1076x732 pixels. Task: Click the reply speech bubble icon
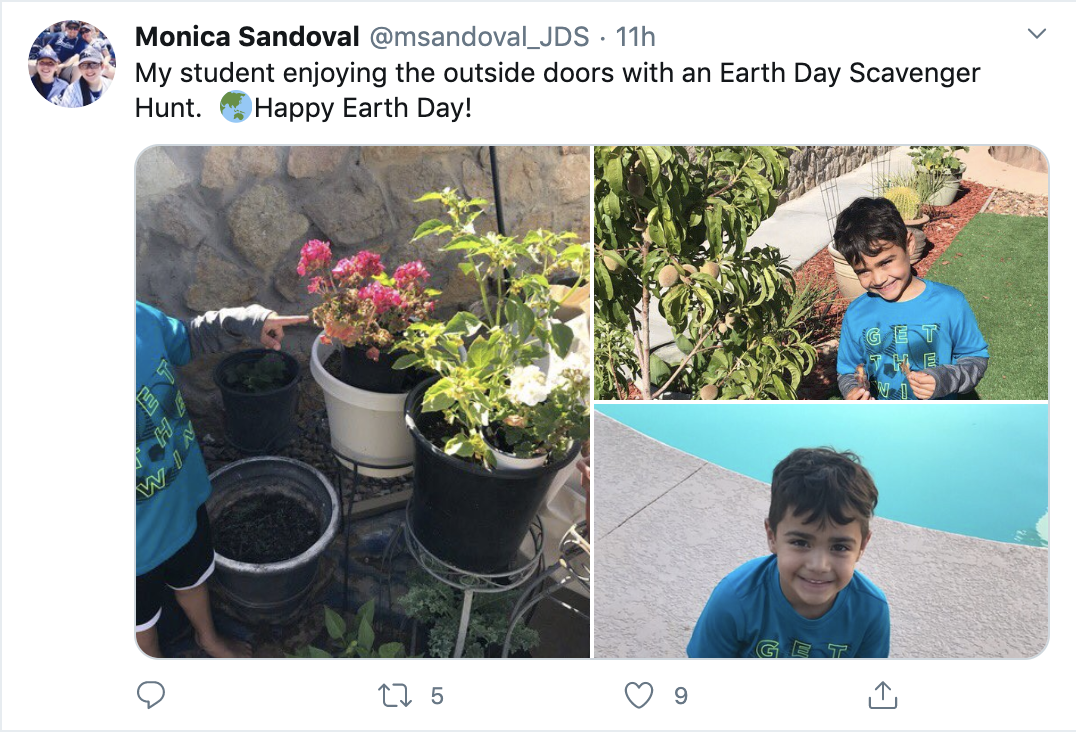150,695
